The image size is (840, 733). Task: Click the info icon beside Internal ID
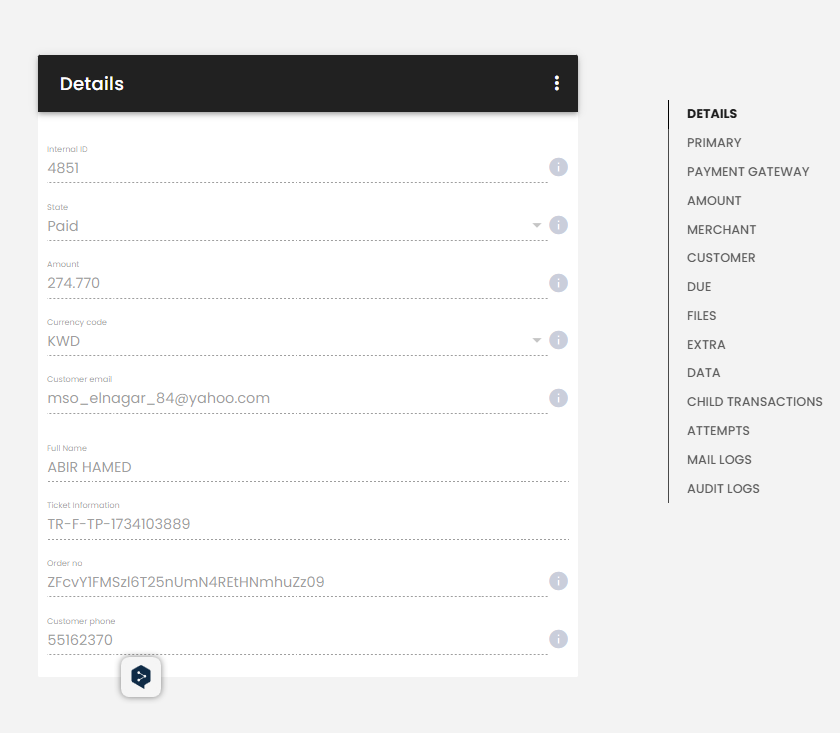[x=558, y=167]
